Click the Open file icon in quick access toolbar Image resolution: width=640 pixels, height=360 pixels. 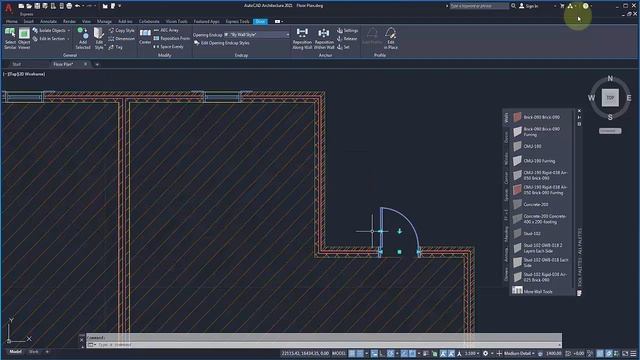click(29, 6)
